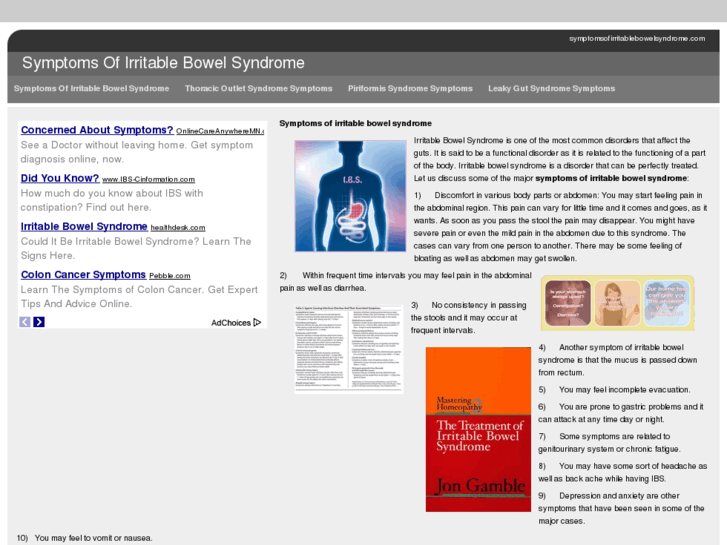This screenshot has width=727, height=545.
Task: Click the ad text 'Could It Be Irritable Bowel Syndrome?'
Action: pos(109,242)
